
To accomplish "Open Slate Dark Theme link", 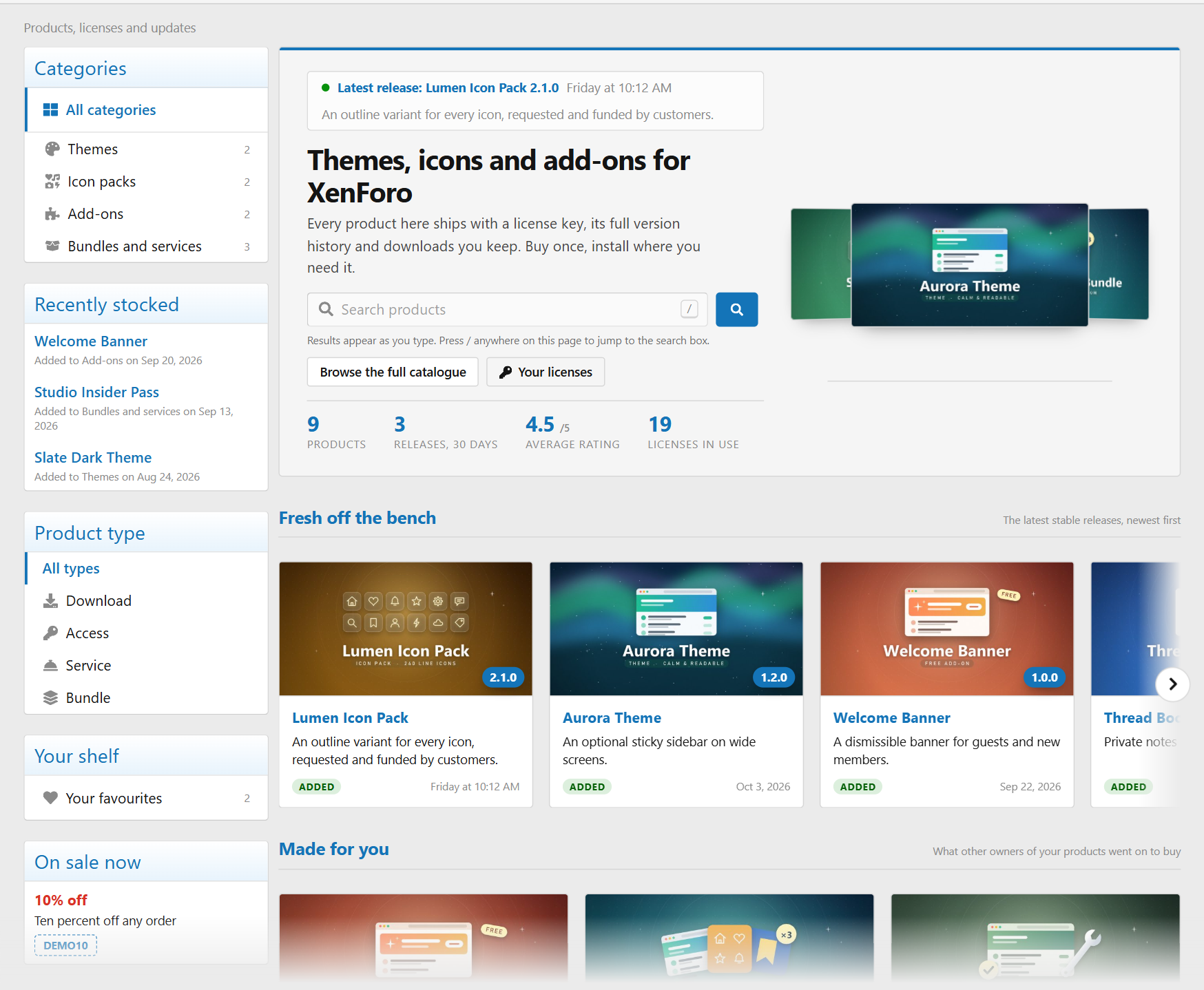I will [93, 458].
